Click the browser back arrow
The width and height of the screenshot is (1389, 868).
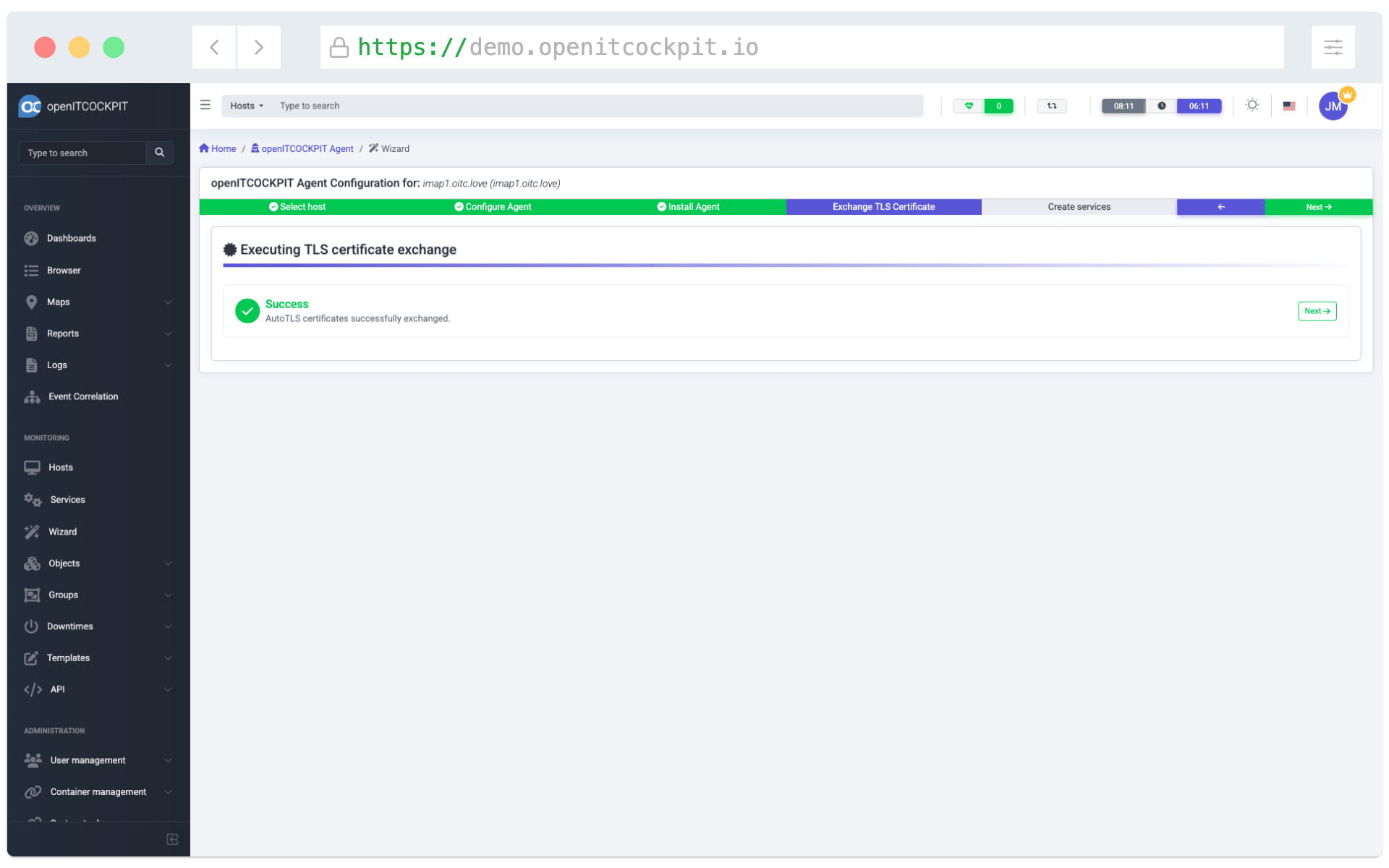coord(214,48)
